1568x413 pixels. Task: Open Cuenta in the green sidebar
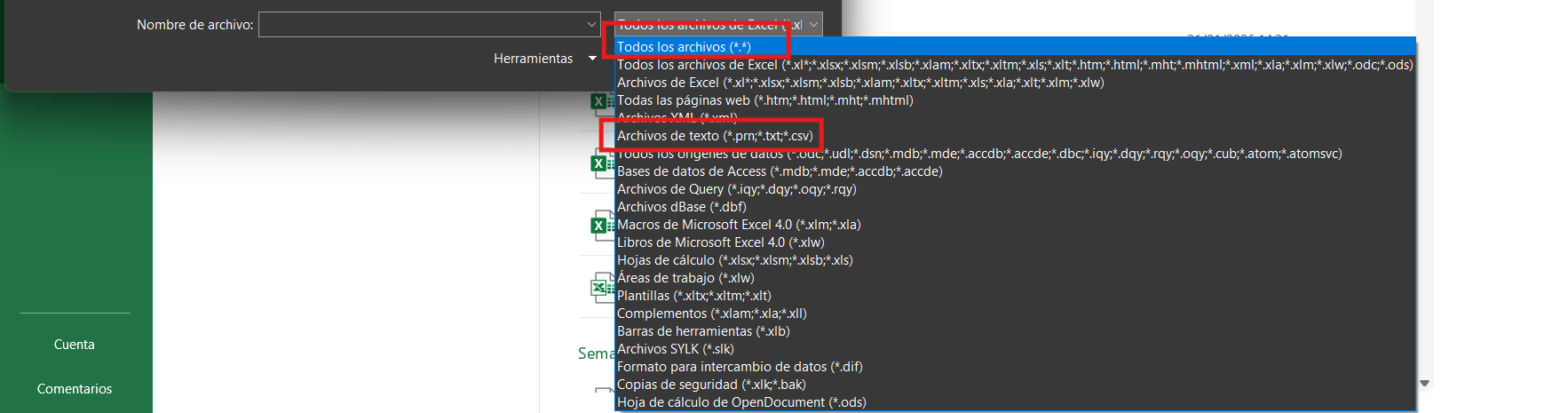[75, 345]
